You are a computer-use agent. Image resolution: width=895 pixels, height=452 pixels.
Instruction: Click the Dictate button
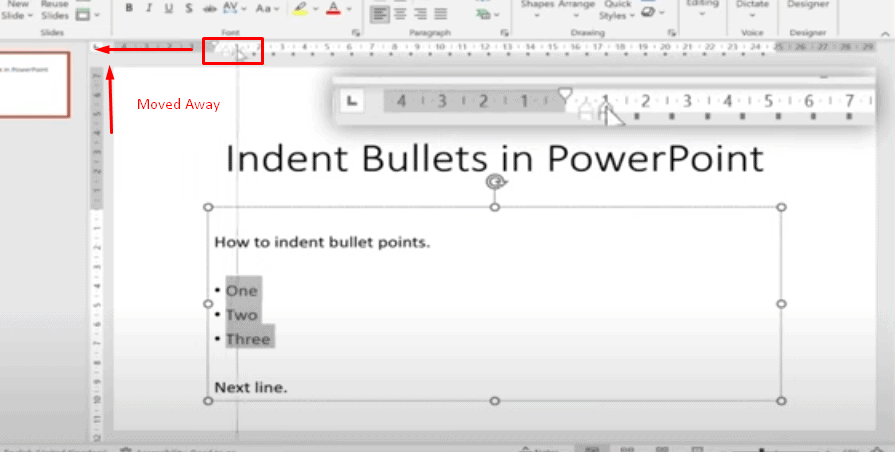coord(752,9)
